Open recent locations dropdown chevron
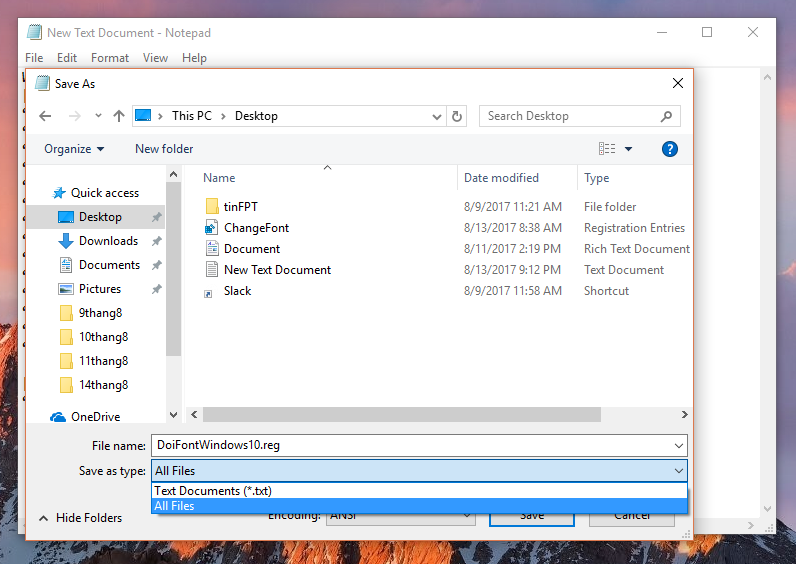Viewport: 796px width, 564px height. [x=98, y=116]
